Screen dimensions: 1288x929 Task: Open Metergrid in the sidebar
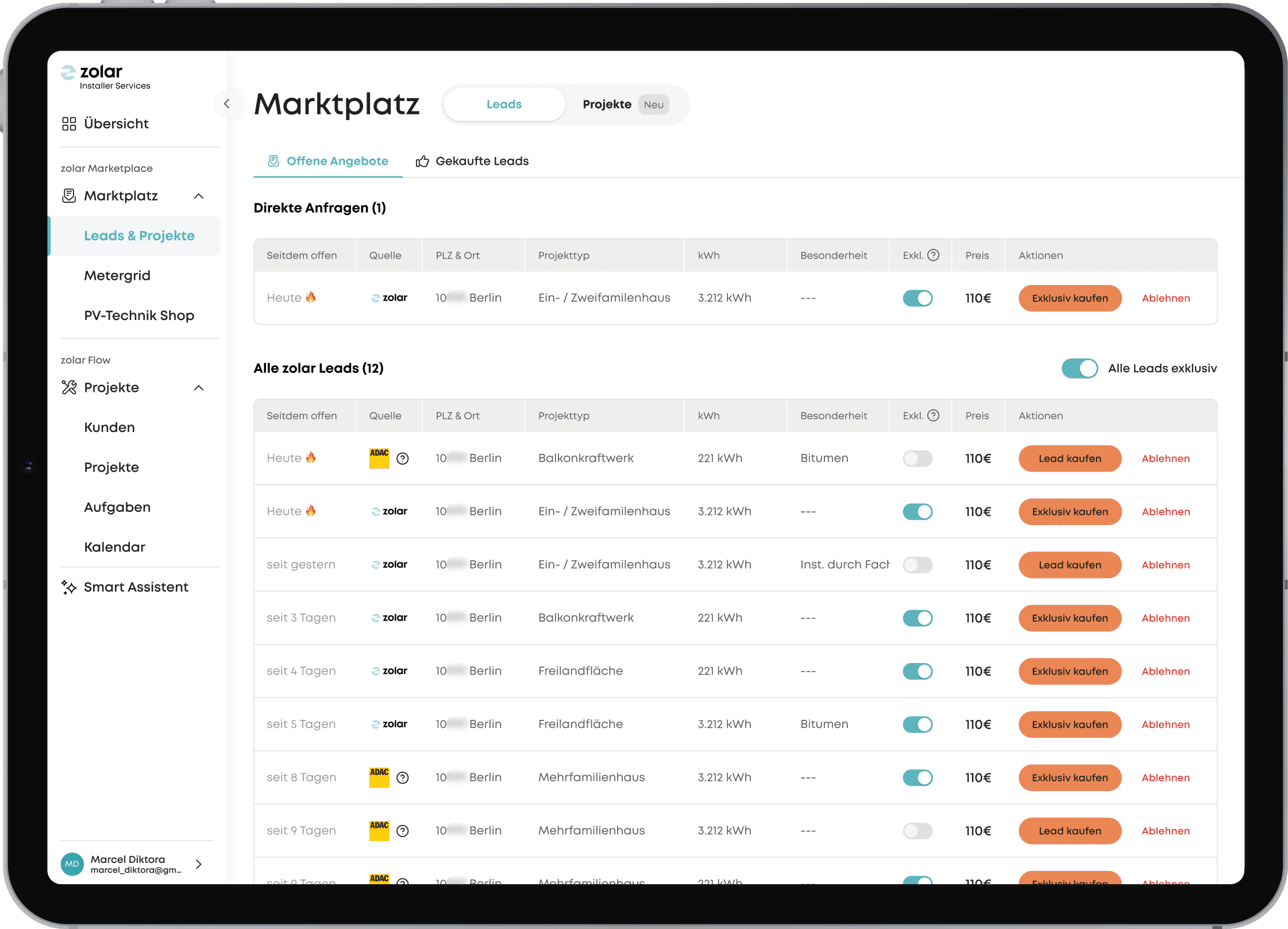pos(117,276)
